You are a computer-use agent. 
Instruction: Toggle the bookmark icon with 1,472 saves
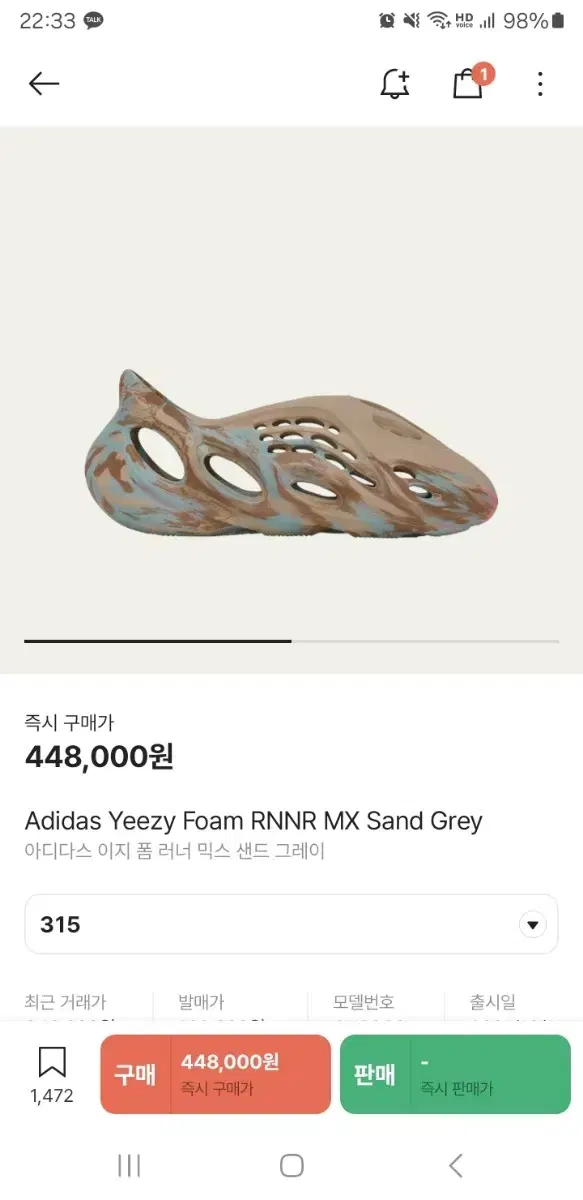[52, 1075]
